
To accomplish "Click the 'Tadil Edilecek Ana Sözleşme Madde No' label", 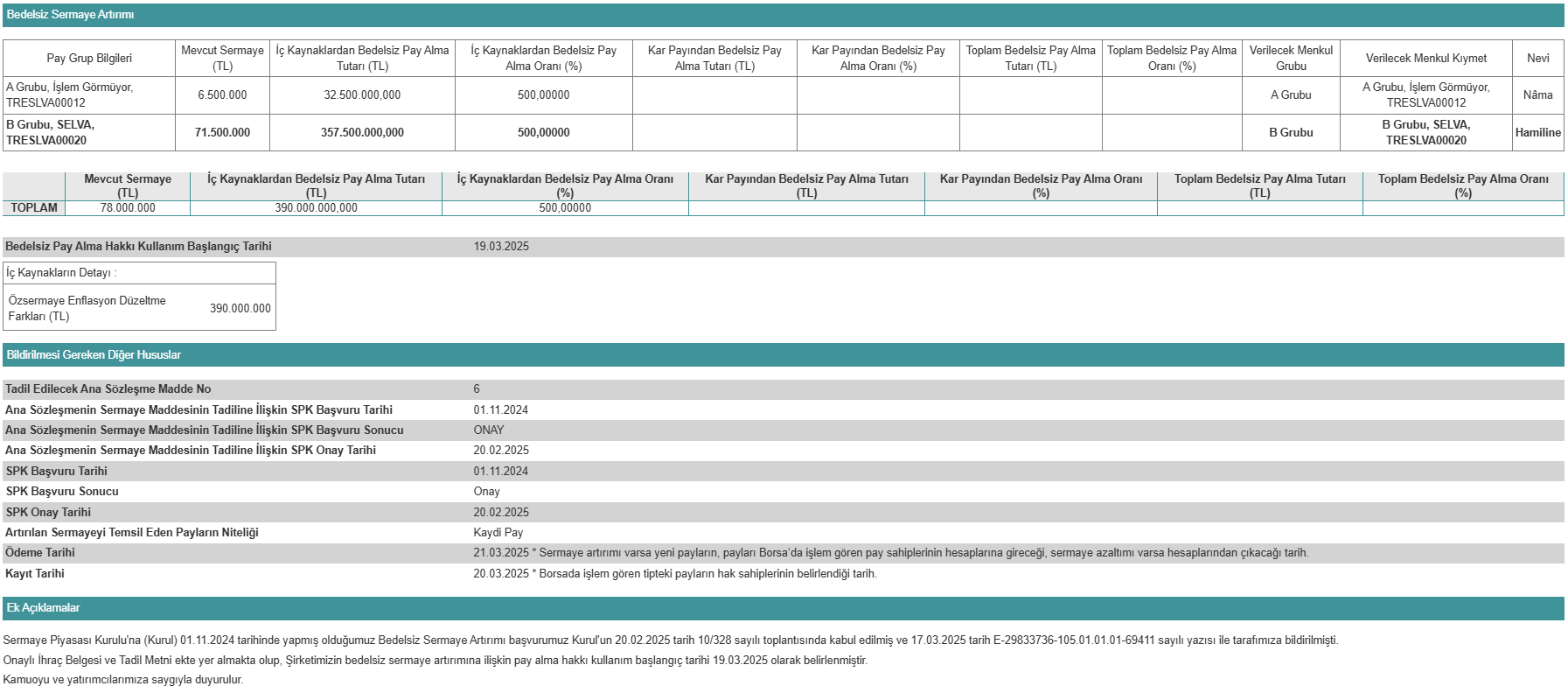I will tap(108, 388).
